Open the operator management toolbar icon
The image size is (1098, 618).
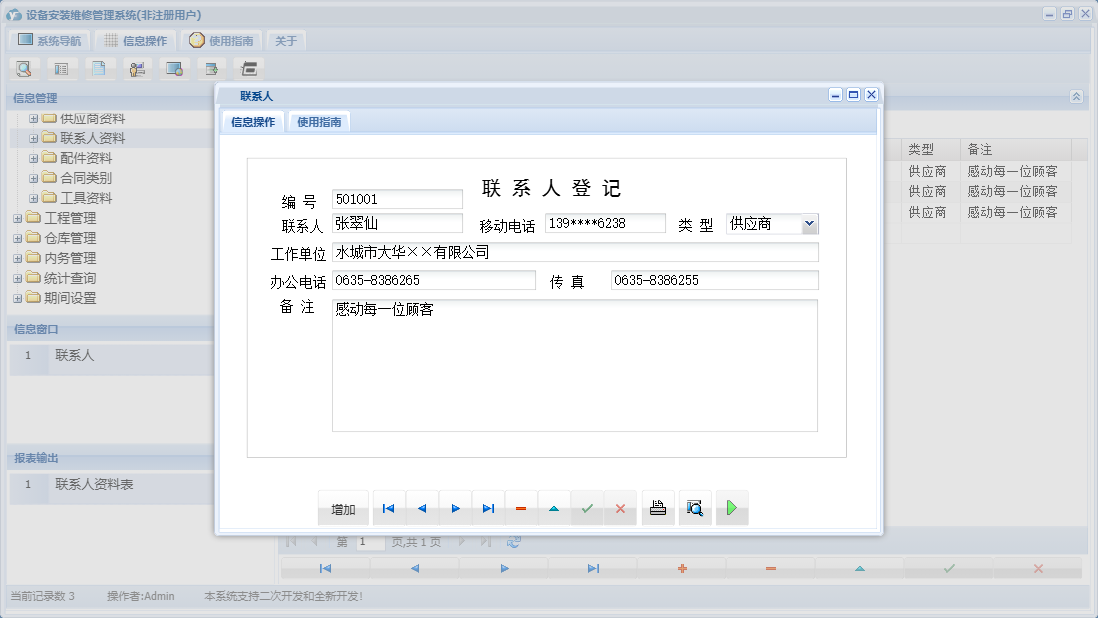138,68
